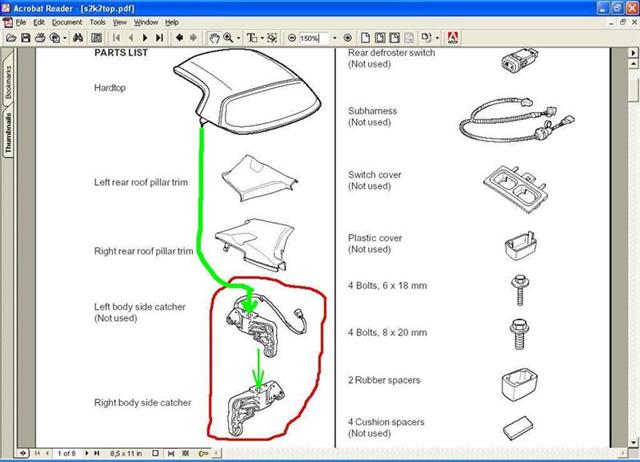
Task: Go to last page in status bar
Action: pos(97,453)
